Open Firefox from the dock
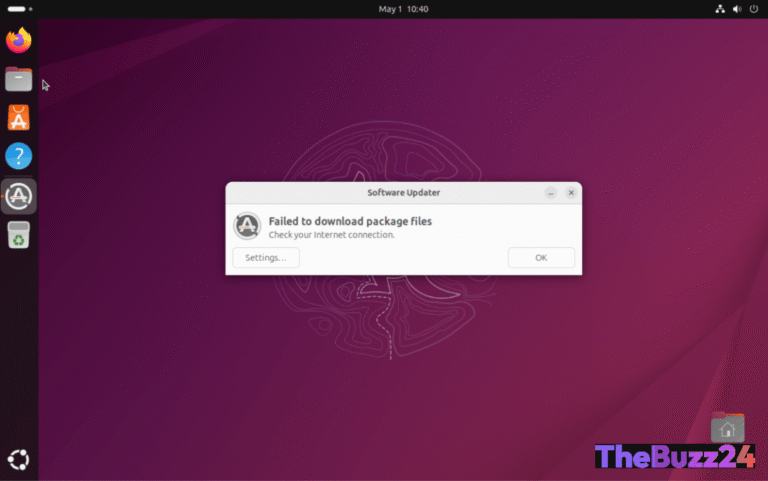768x481 pixels. (x=19, y=40)
